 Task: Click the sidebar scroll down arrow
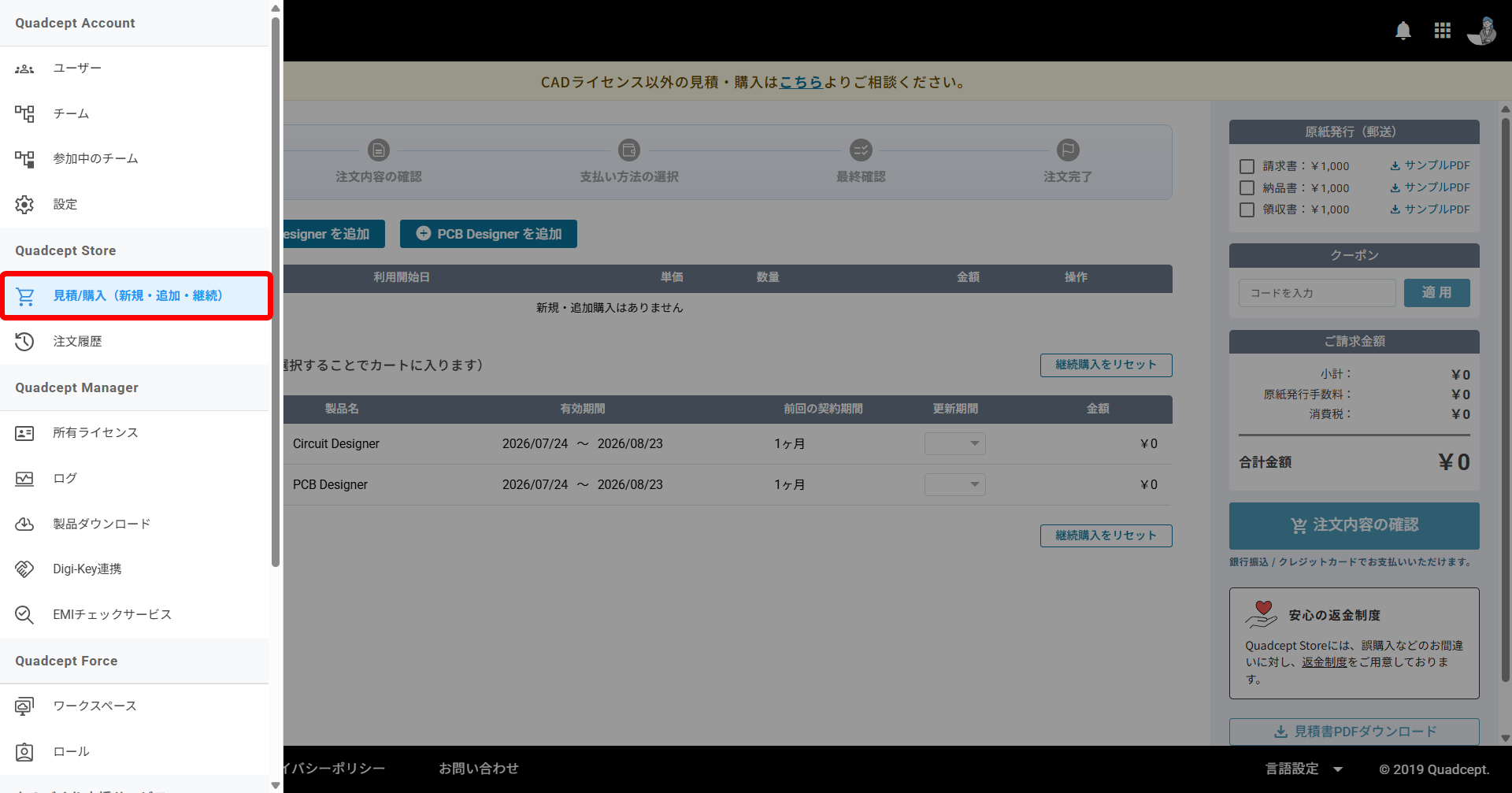click(x=275, y=785)
